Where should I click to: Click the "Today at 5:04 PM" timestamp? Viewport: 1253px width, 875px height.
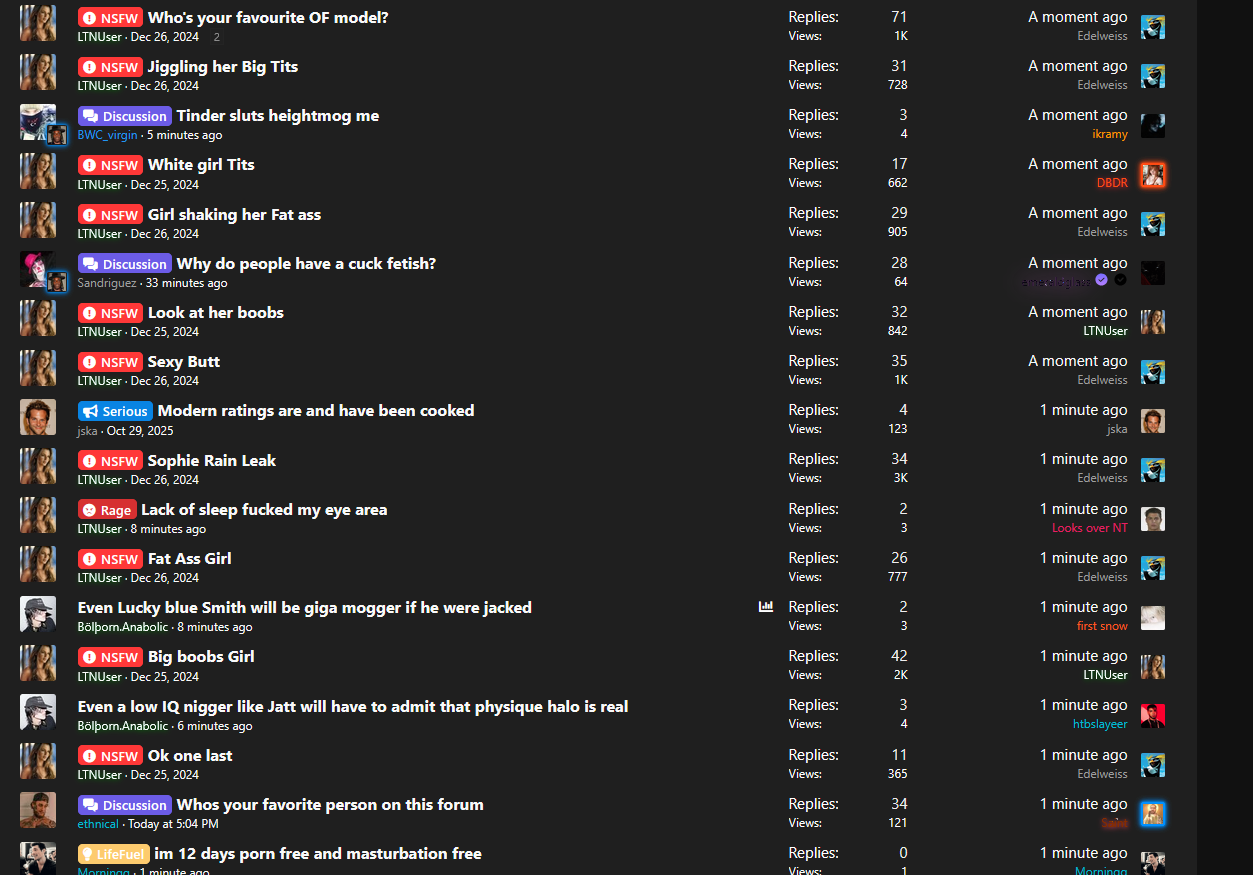coord(173,824)
